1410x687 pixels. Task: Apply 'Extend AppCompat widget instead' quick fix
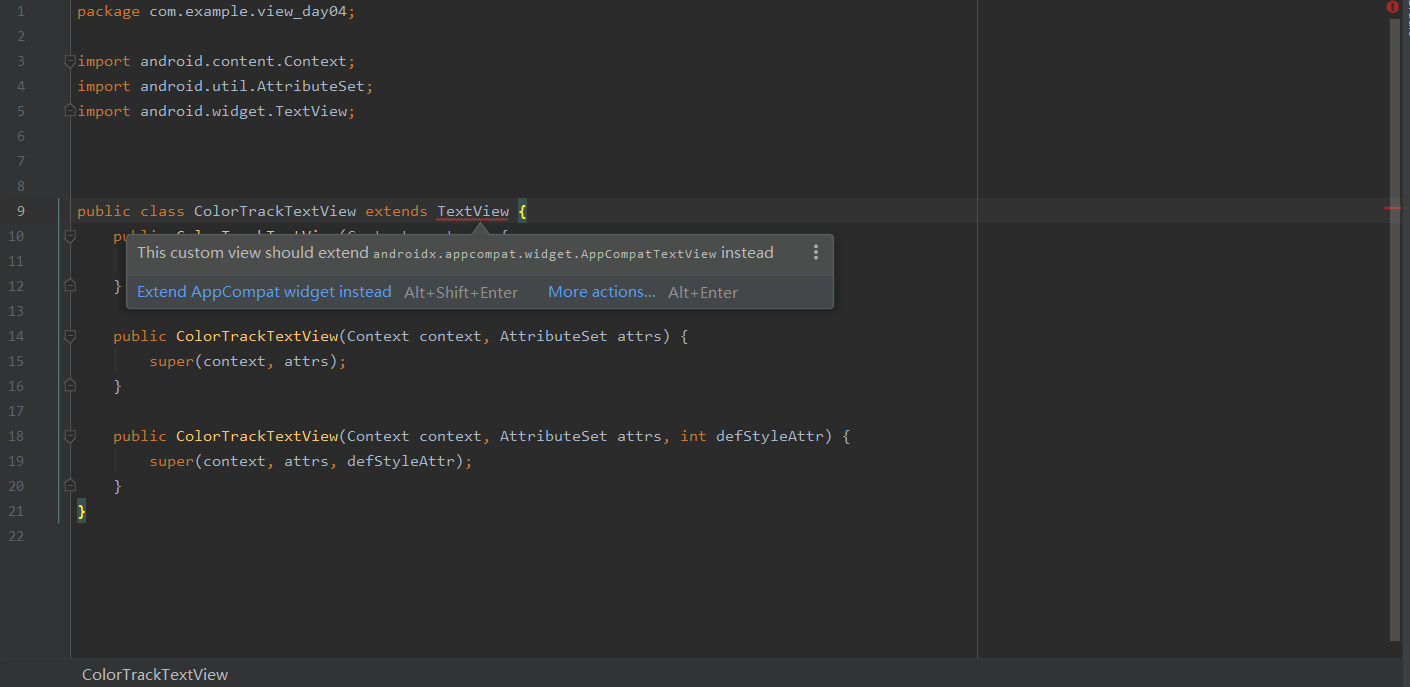(x=264, y=292)
